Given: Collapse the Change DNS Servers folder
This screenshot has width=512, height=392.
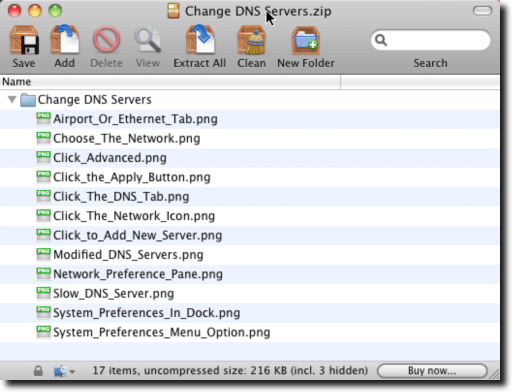Looking at the screenshot, I should coord(12,99).
